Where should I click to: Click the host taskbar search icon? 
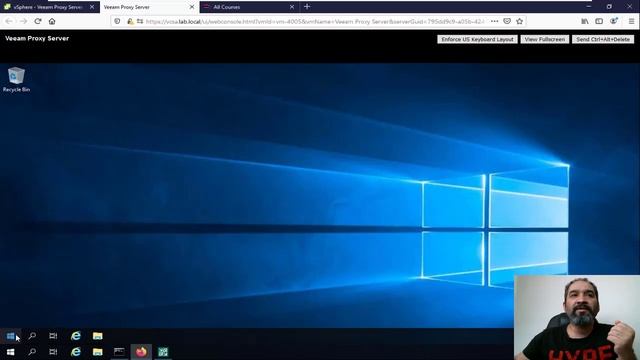point(32,352)
